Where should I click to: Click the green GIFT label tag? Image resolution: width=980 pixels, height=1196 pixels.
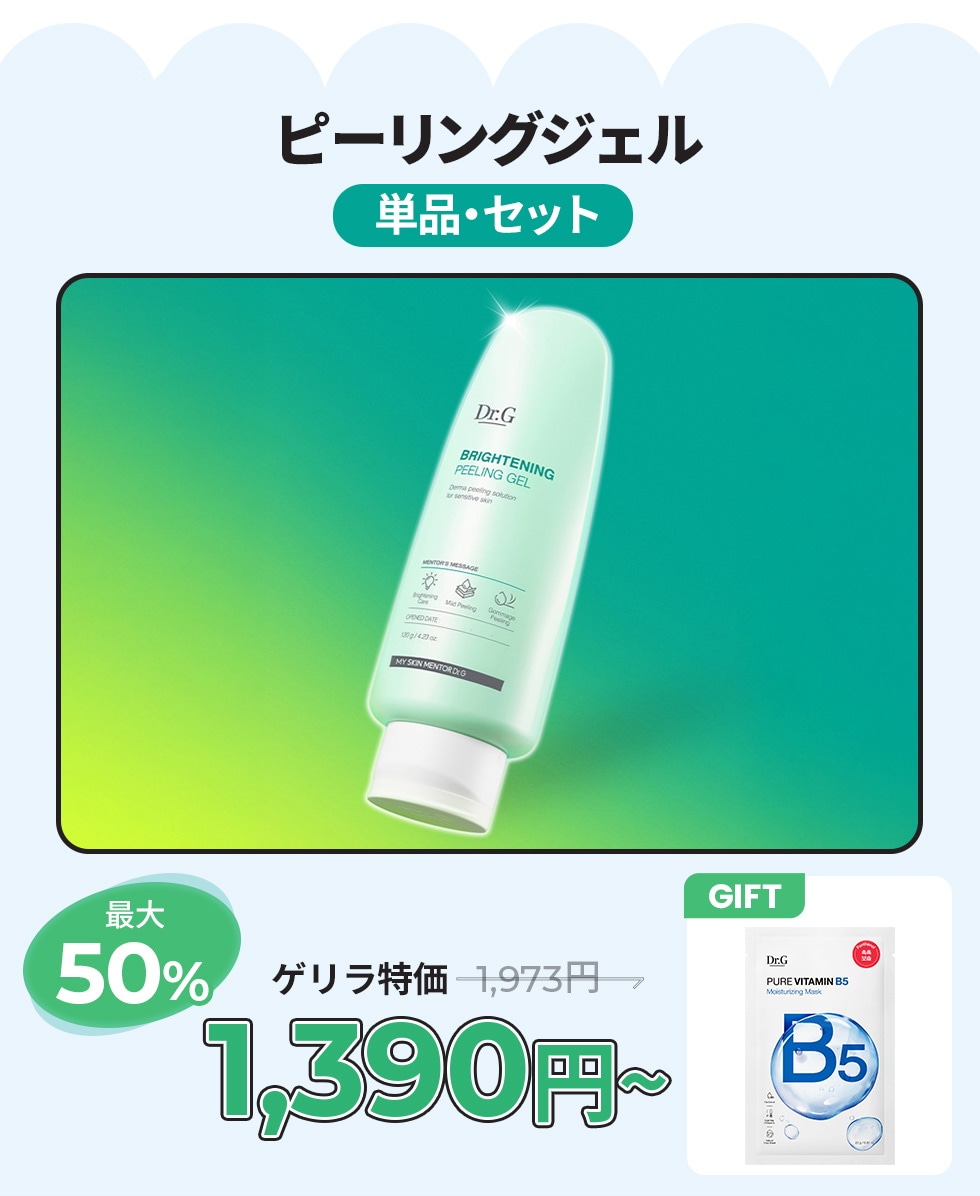(744, 895)
